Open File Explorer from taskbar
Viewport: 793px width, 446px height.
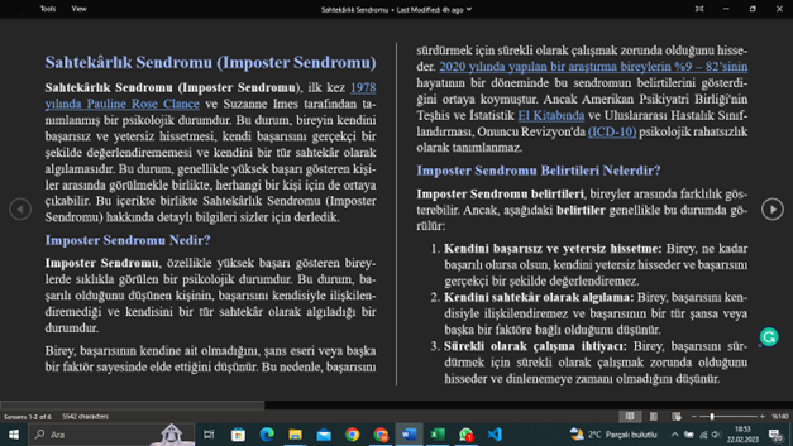pyautogui.click(x=295, y=434)
